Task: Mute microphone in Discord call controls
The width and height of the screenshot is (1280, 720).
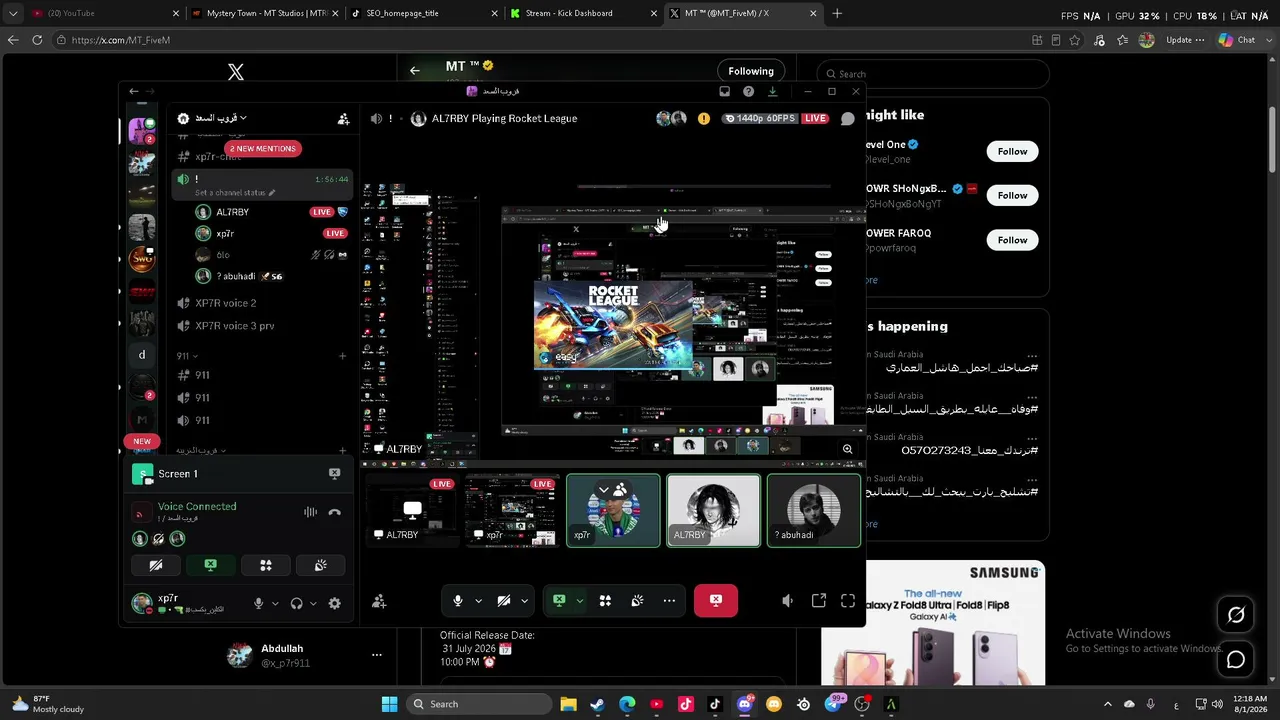Action: 458,601
